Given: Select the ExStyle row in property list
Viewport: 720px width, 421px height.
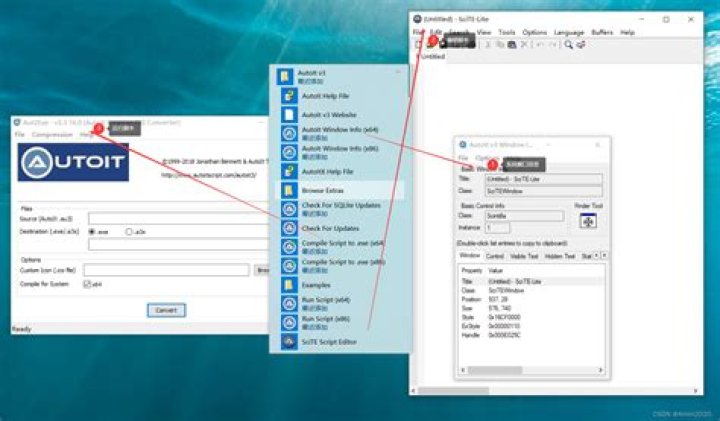Looking at the screenshot, I should tap(532, 326).
